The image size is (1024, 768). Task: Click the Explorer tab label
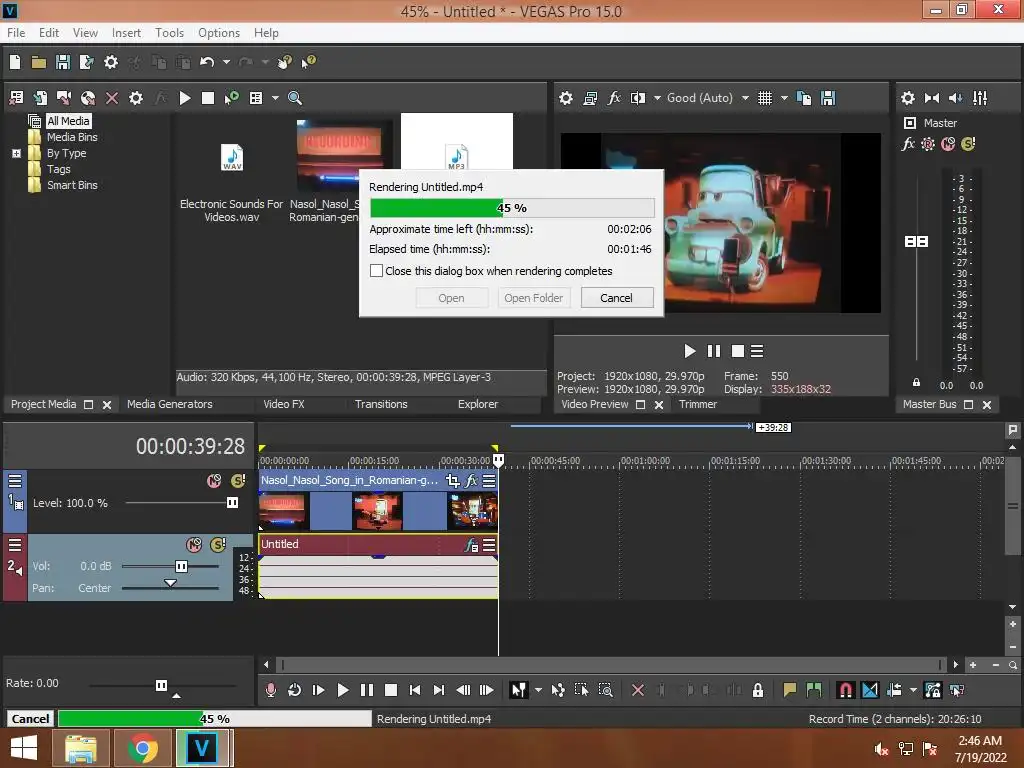tap(478, 404)
